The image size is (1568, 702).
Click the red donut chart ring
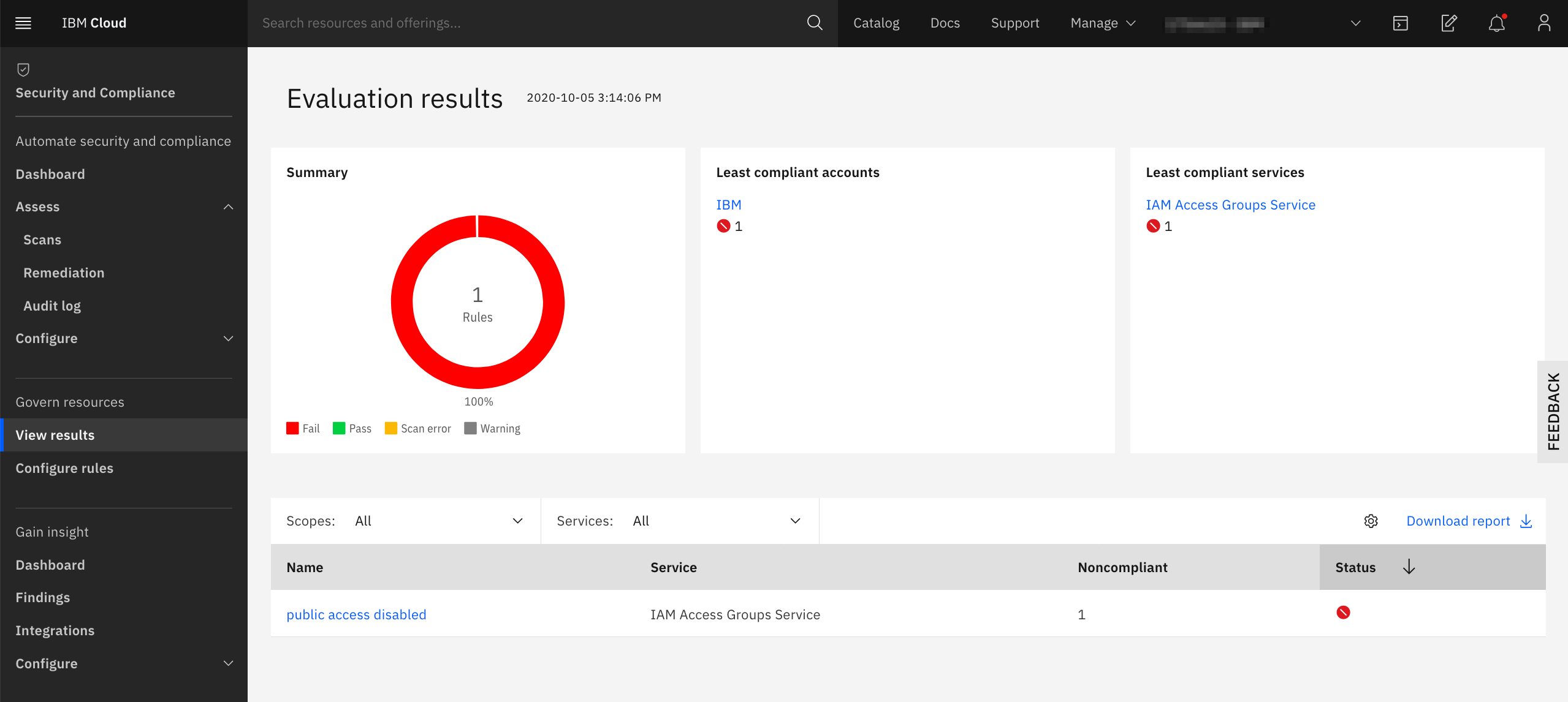pos(402,301)
